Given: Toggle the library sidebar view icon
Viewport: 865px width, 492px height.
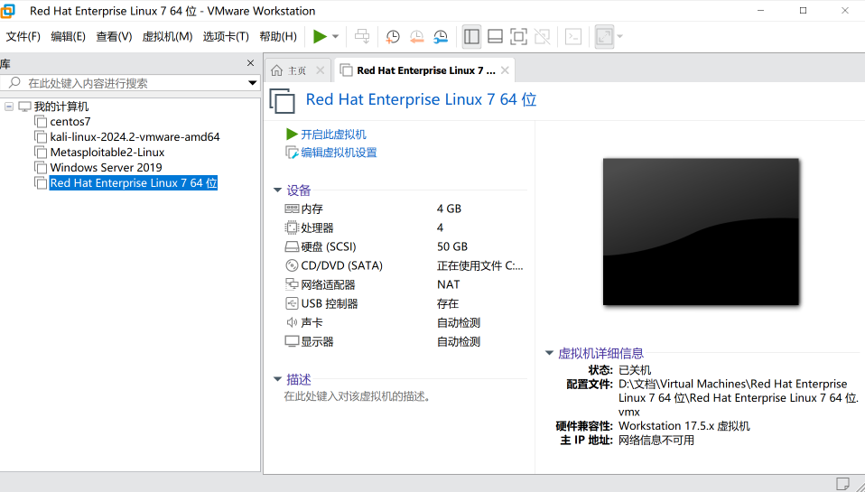Looking at the screenshot, I should pos(471,36).
